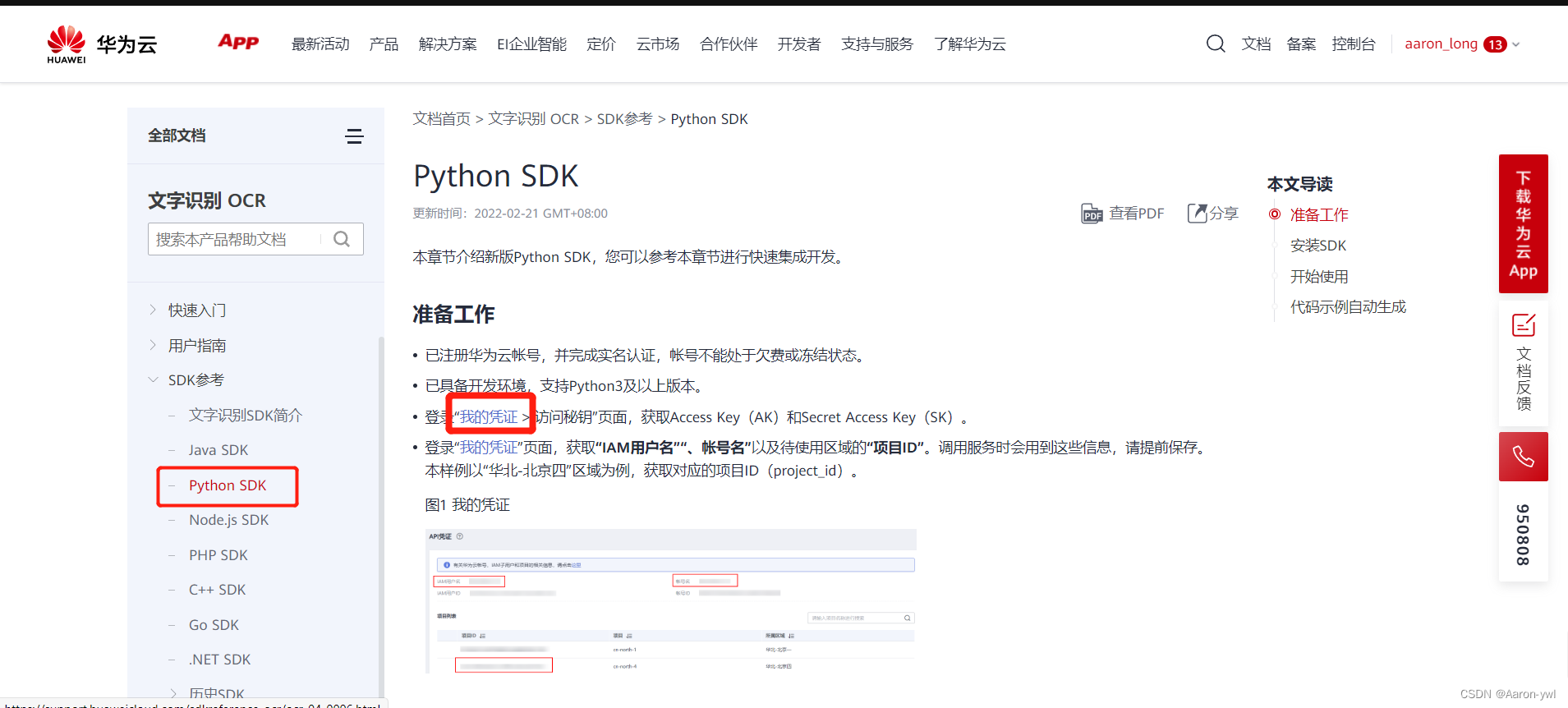The image size is (1568, 708).
Task: Click the red phone contact icon
Action: point(1524,457)
